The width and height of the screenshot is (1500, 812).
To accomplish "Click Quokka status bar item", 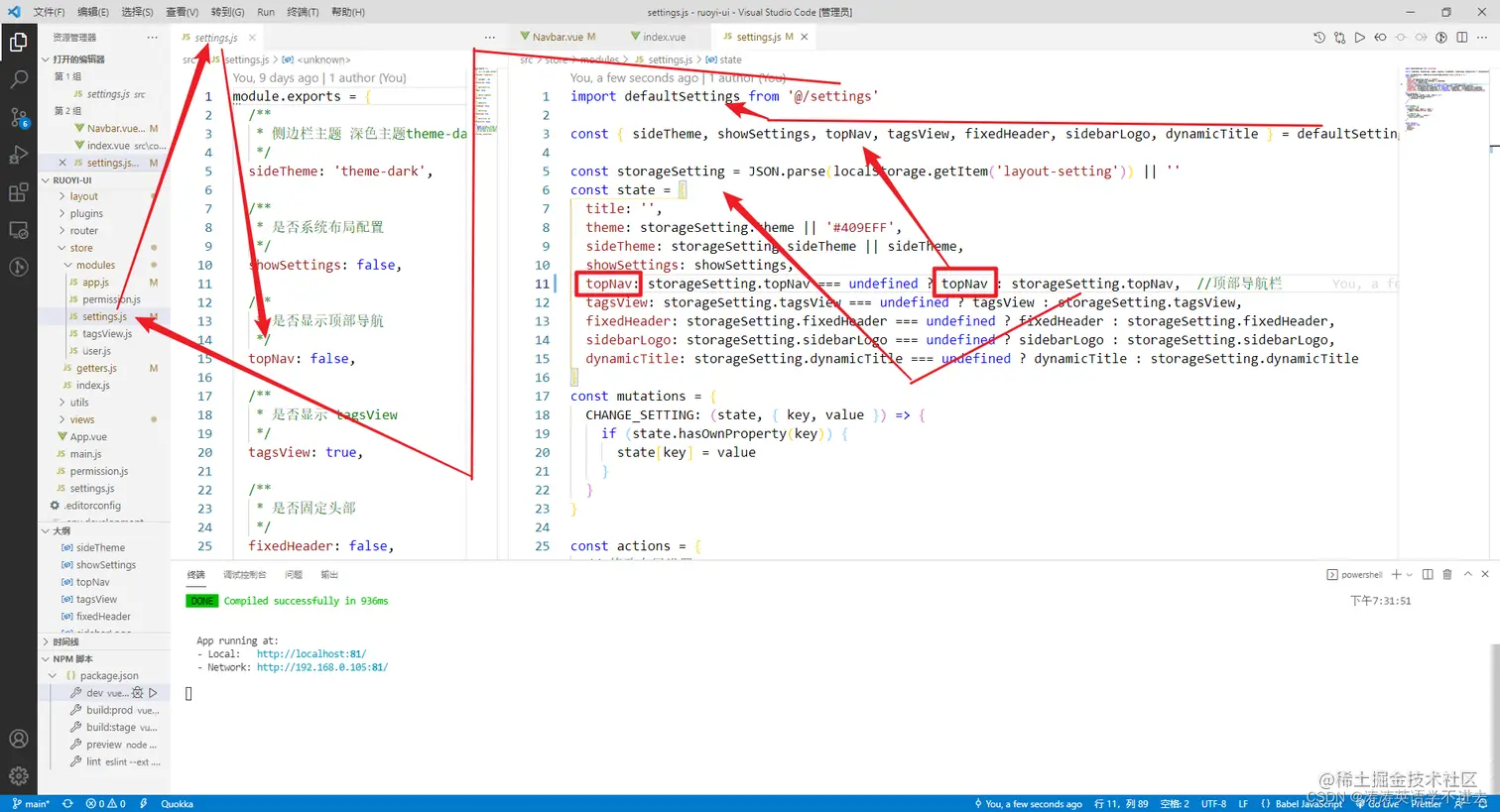I will 177,804.
